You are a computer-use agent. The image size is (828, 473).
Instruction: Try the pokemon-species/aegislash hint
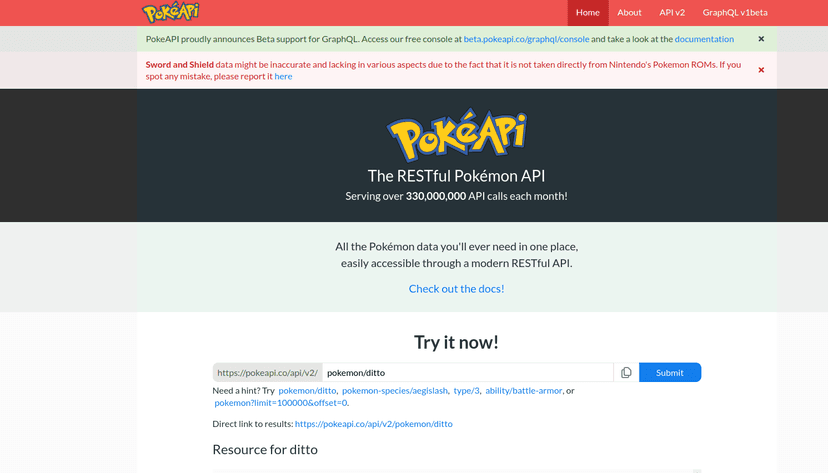click(394, 391)
